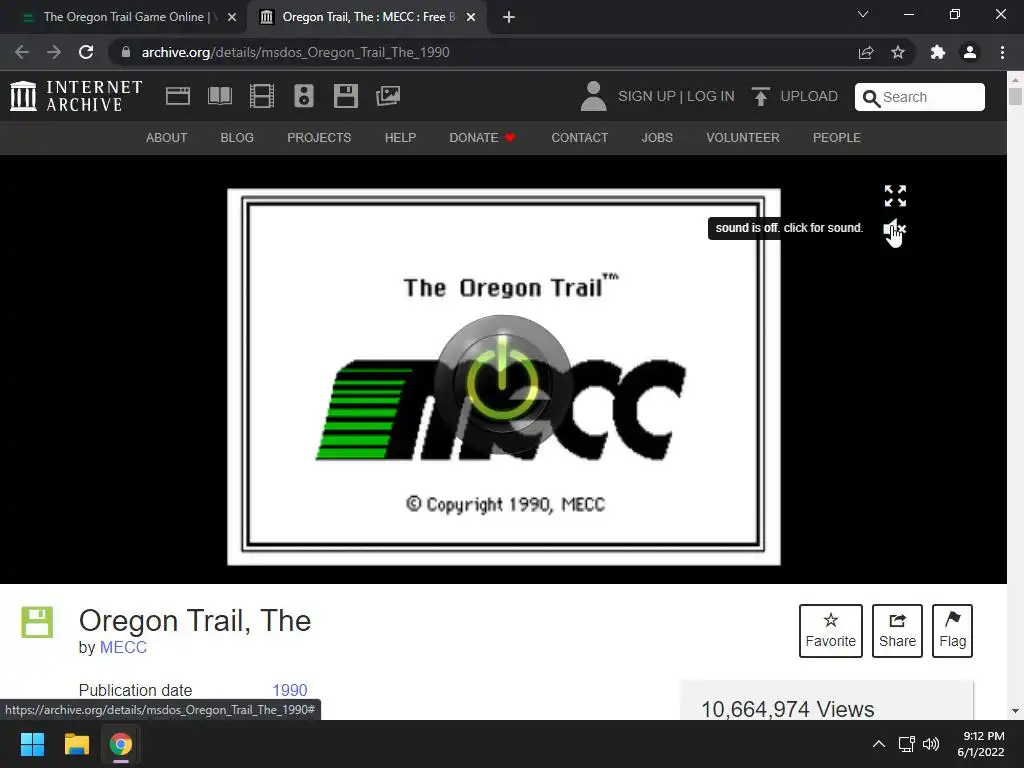Click the page vertical scrollbar thumb
Image resolution: width=1024 pixels, height=768 pixels.
1015,96
